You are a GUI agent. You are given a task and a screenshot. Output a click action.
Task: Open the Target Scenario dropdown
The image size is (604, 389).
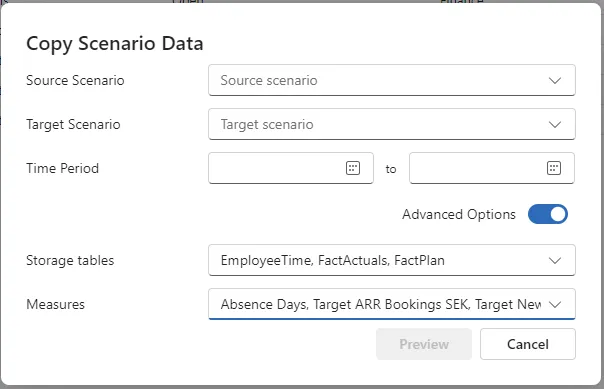point(392,124)
